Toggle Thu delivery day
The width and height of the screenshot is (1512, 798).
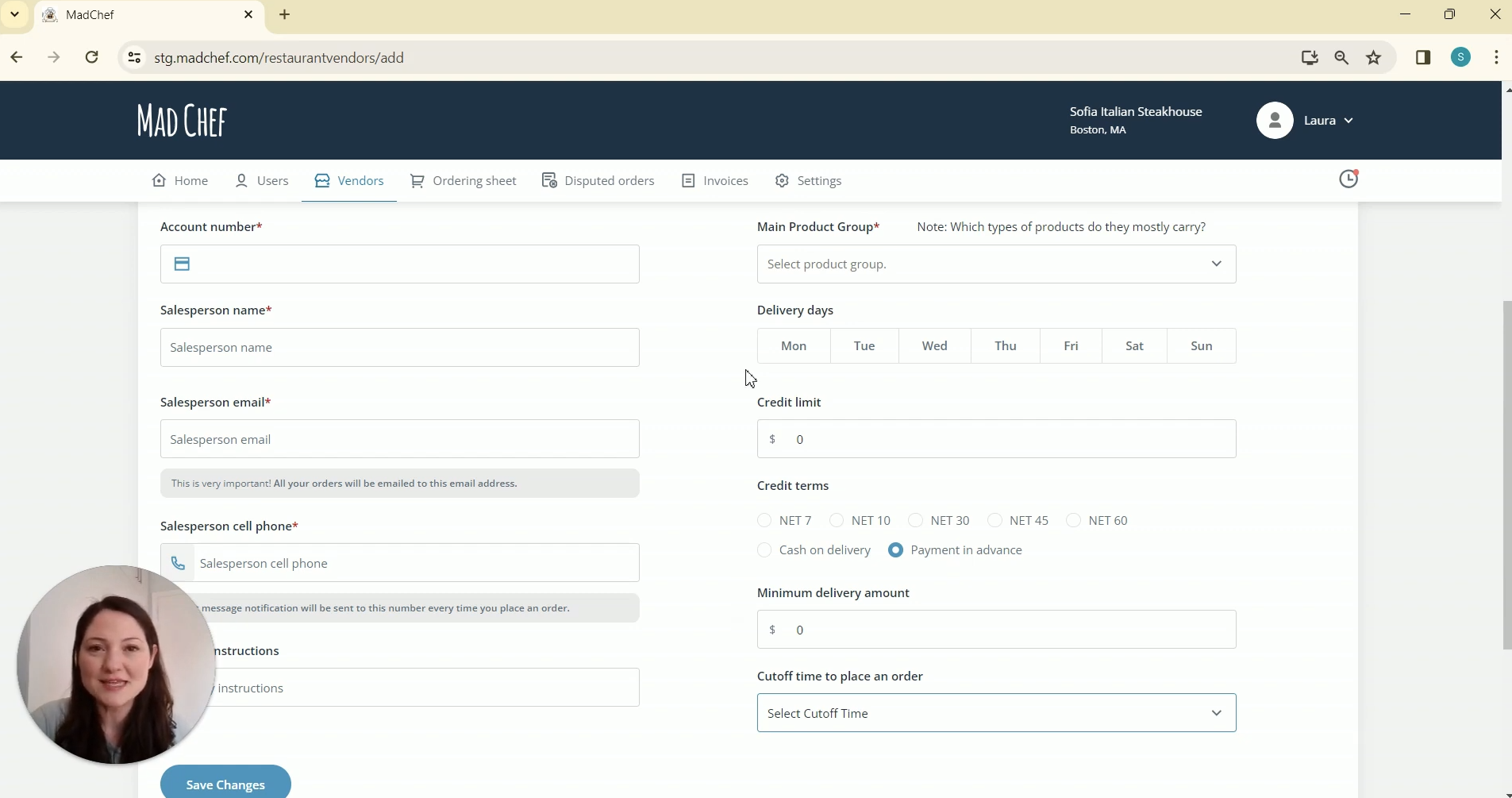1006,346
